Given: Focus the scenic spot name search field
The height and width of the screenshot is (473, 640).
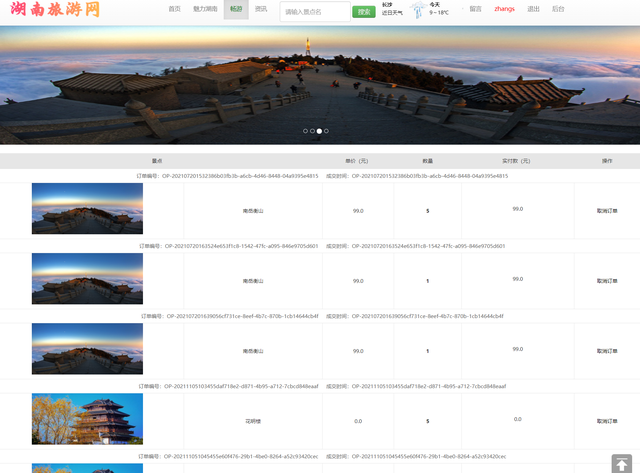Looking at the screenshot, I should tap(315, 11).
